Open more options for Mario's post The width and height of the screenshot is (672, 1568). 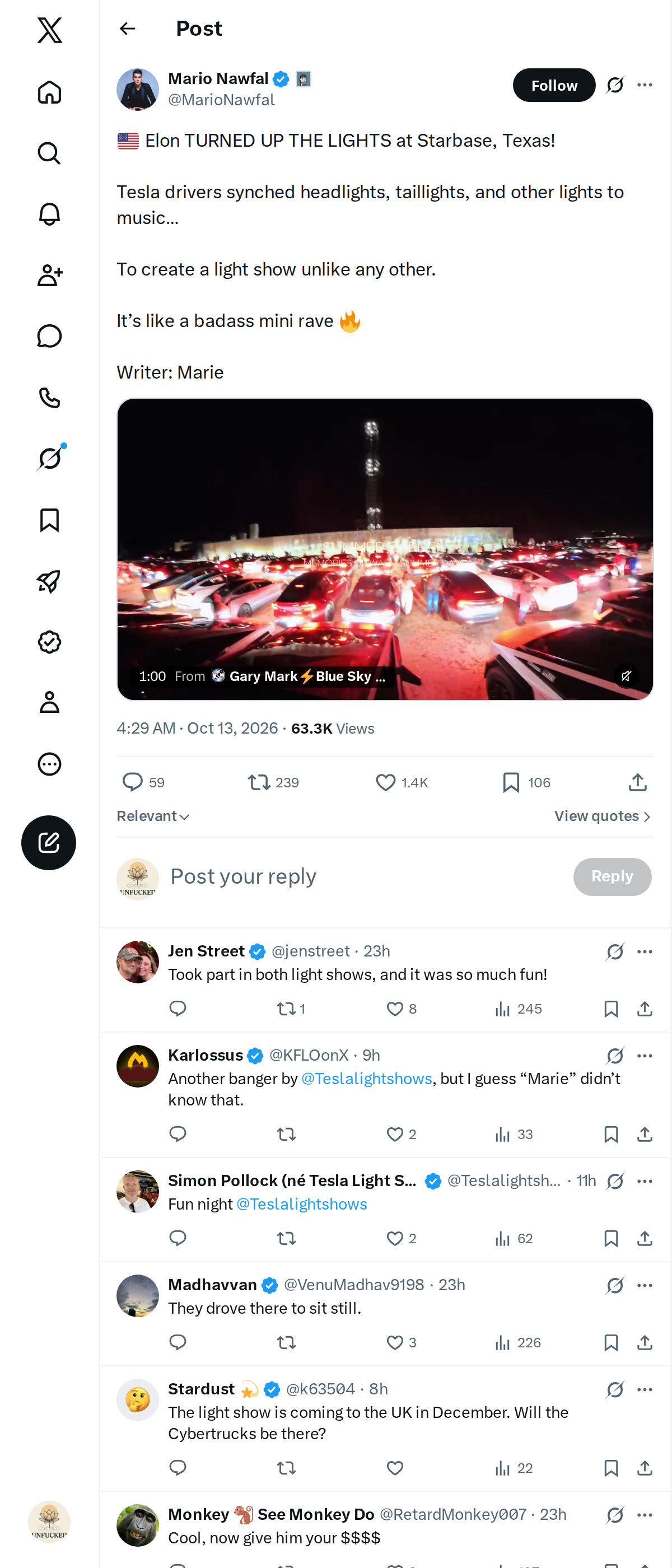tap(645, 85)
